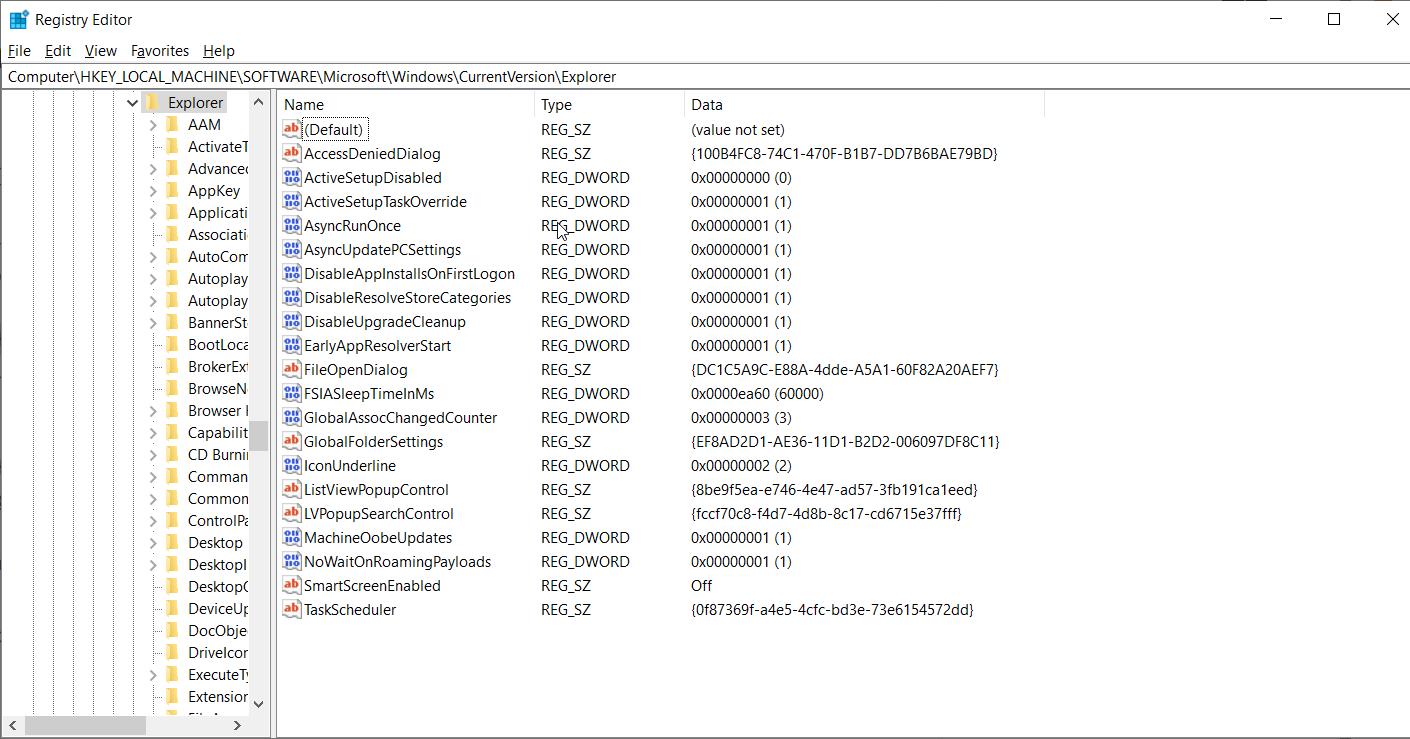Click the Desktop folder icon in tree
Screen dimensions: 1410x739
click(172, 542)
